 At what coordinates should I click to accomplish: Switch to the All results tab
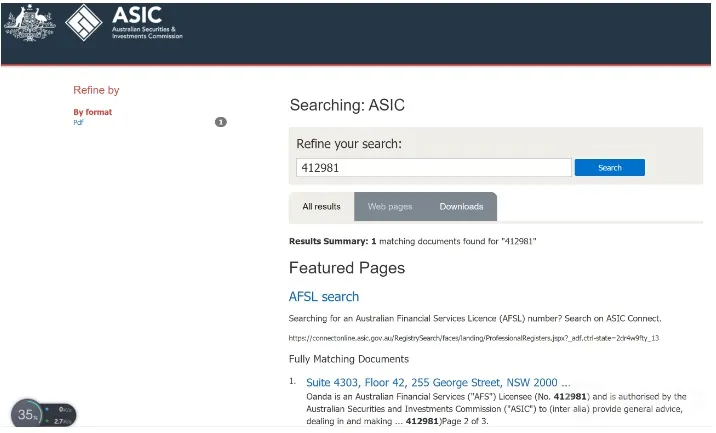click(321, 207)
